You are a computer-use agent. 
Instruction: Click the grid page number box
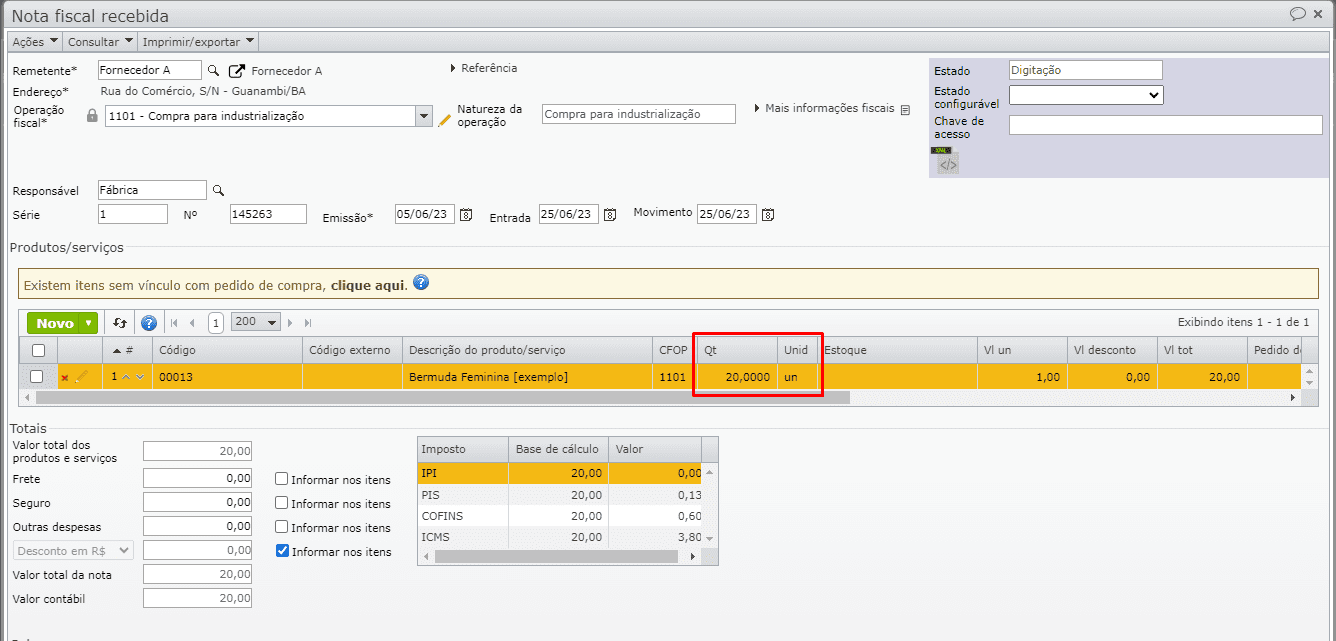(216, 323)
